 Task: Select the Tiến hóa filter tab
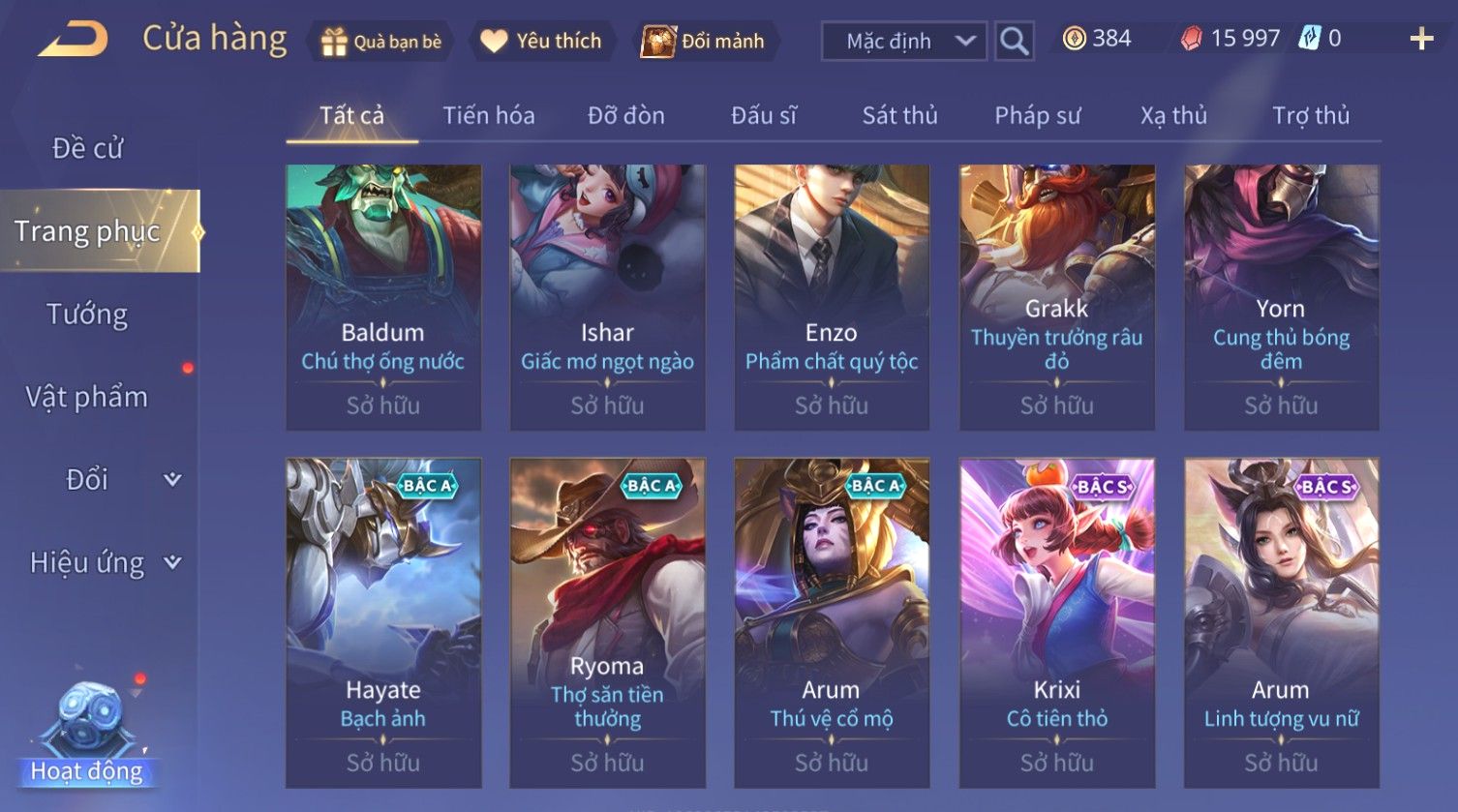[x=489, y=115]
